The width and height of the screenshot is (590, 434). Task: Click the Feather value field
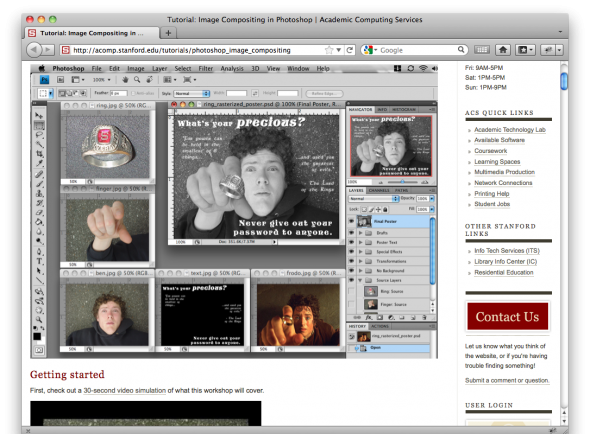pos(119,93)
